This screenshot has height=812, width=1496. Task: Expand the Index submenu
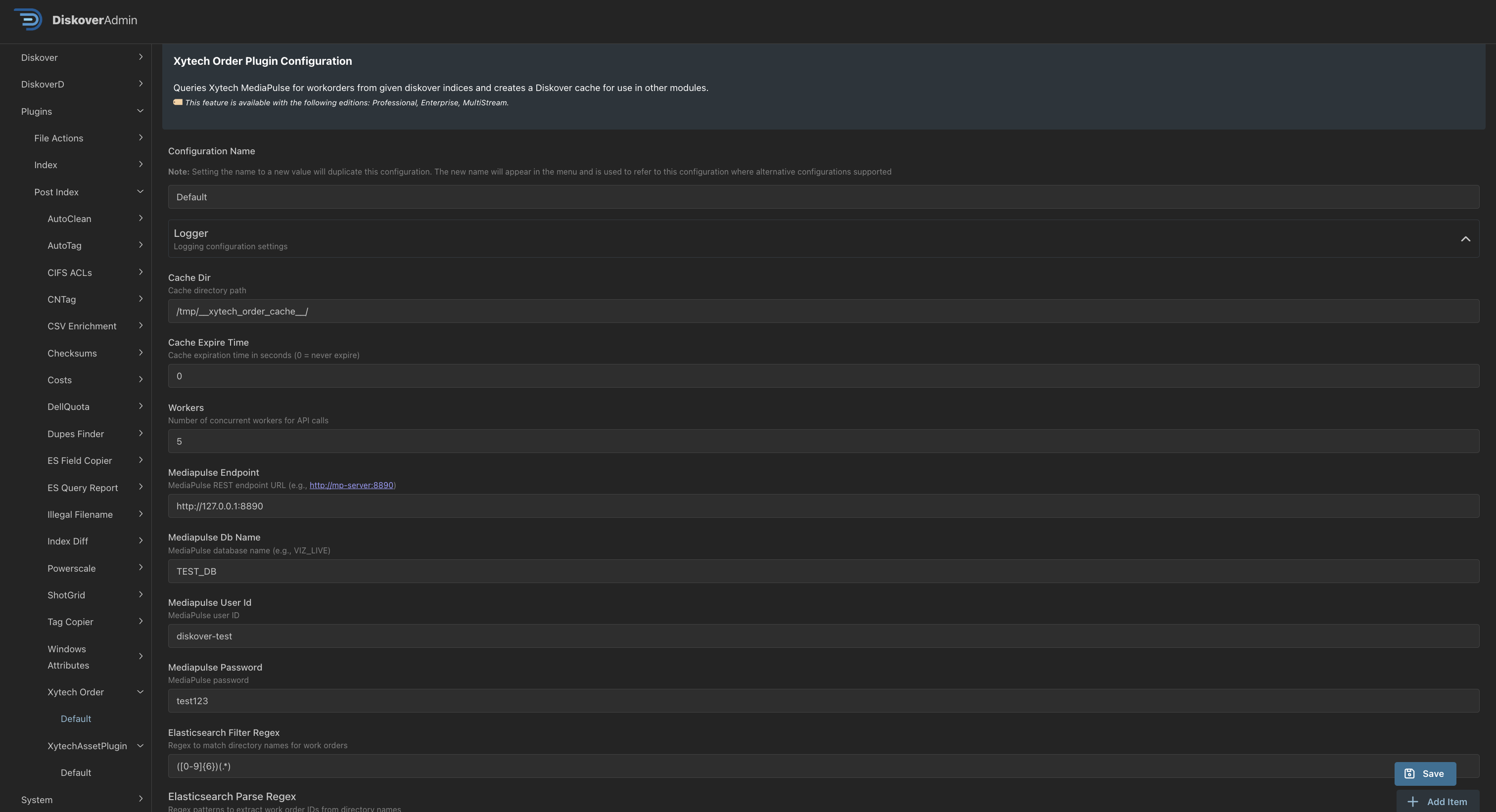click(x=88, y=165)
